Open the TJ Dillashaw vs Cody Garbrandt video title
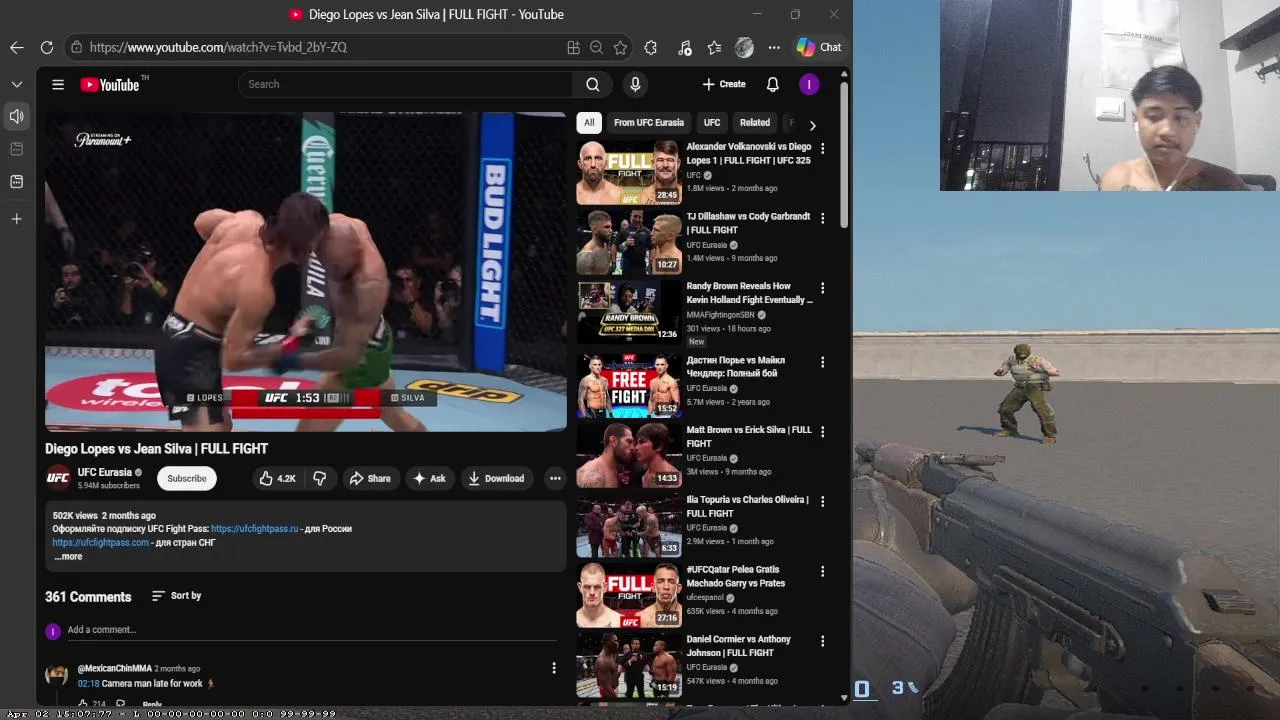The image size is (1280, 720). 748,223
